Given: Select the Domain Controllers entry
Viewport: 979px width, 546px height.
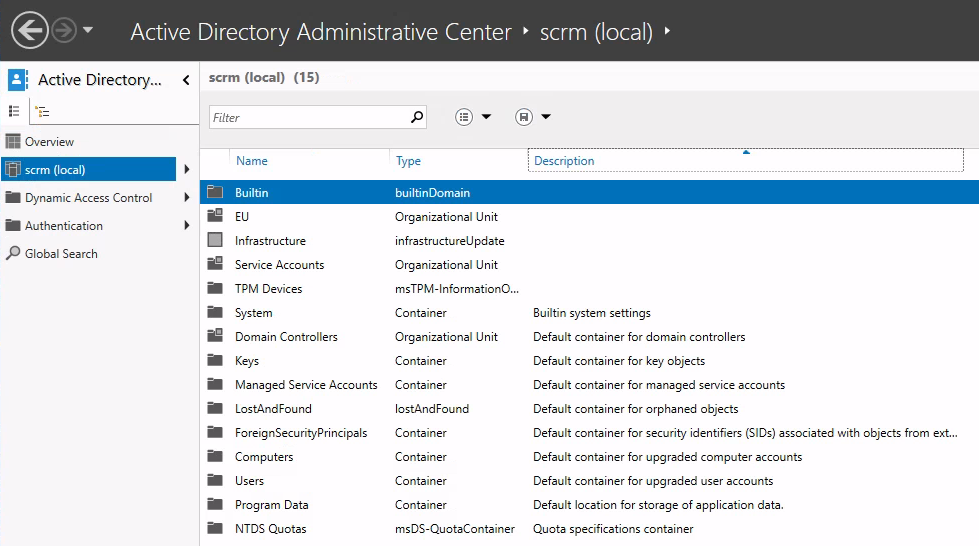Looking at the screenshot, I should click(x=286, y=337).
